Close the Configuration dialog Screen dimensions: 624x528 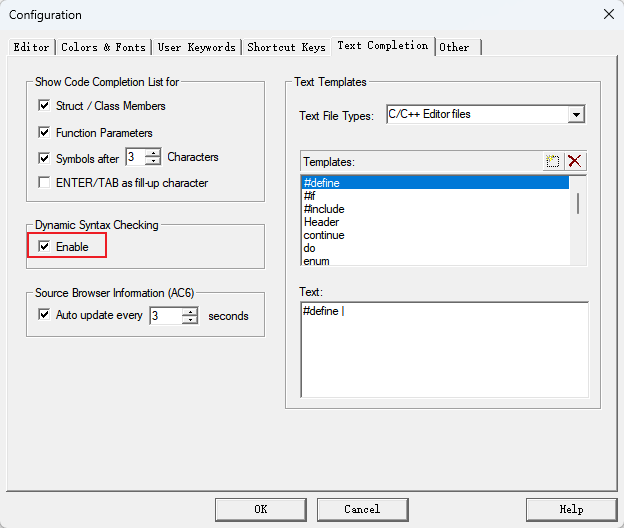pos(608,15)
